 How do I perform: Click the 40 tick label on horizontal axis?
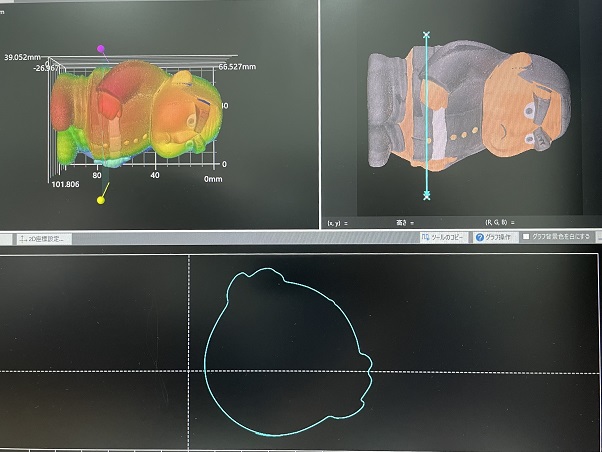click(x=155, y=175)
